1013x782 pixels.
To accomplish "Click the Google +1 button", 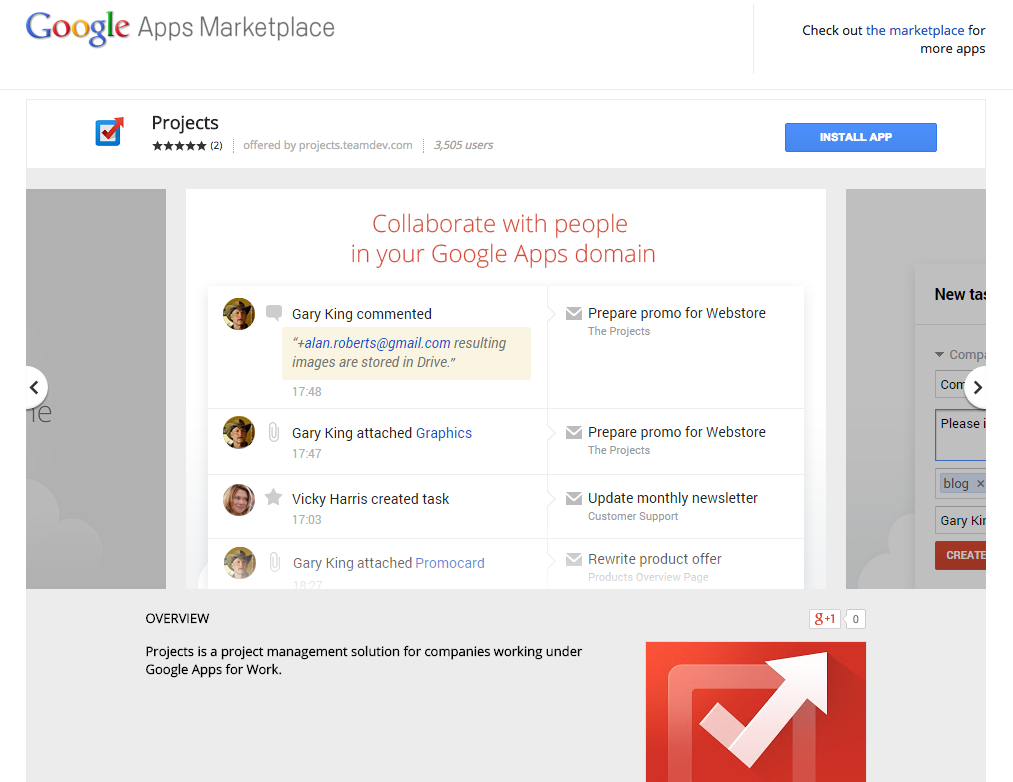I will tap(824, 619).
